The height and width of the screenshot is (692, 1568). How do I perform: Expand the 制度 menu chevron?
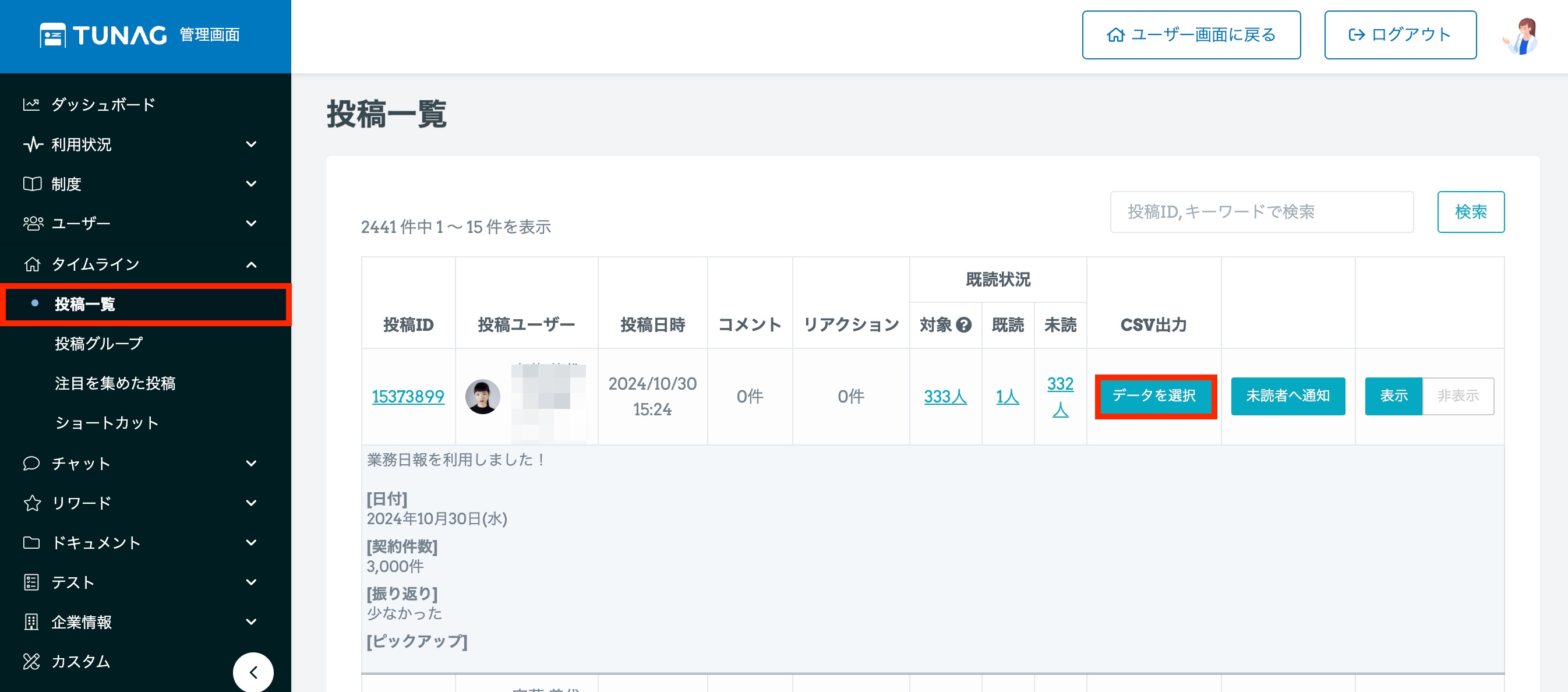click(x=251, y=184)
